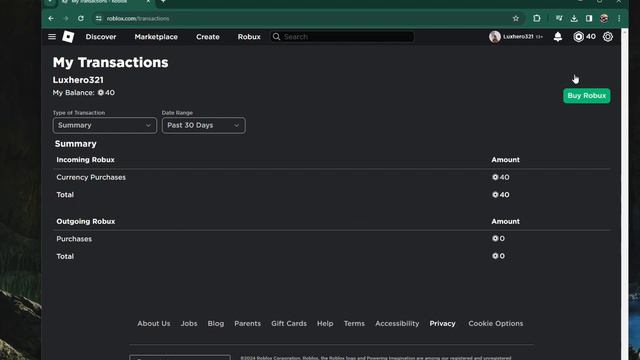Open Accessibility footer link

pyautogui.click(x=397, y=323)
